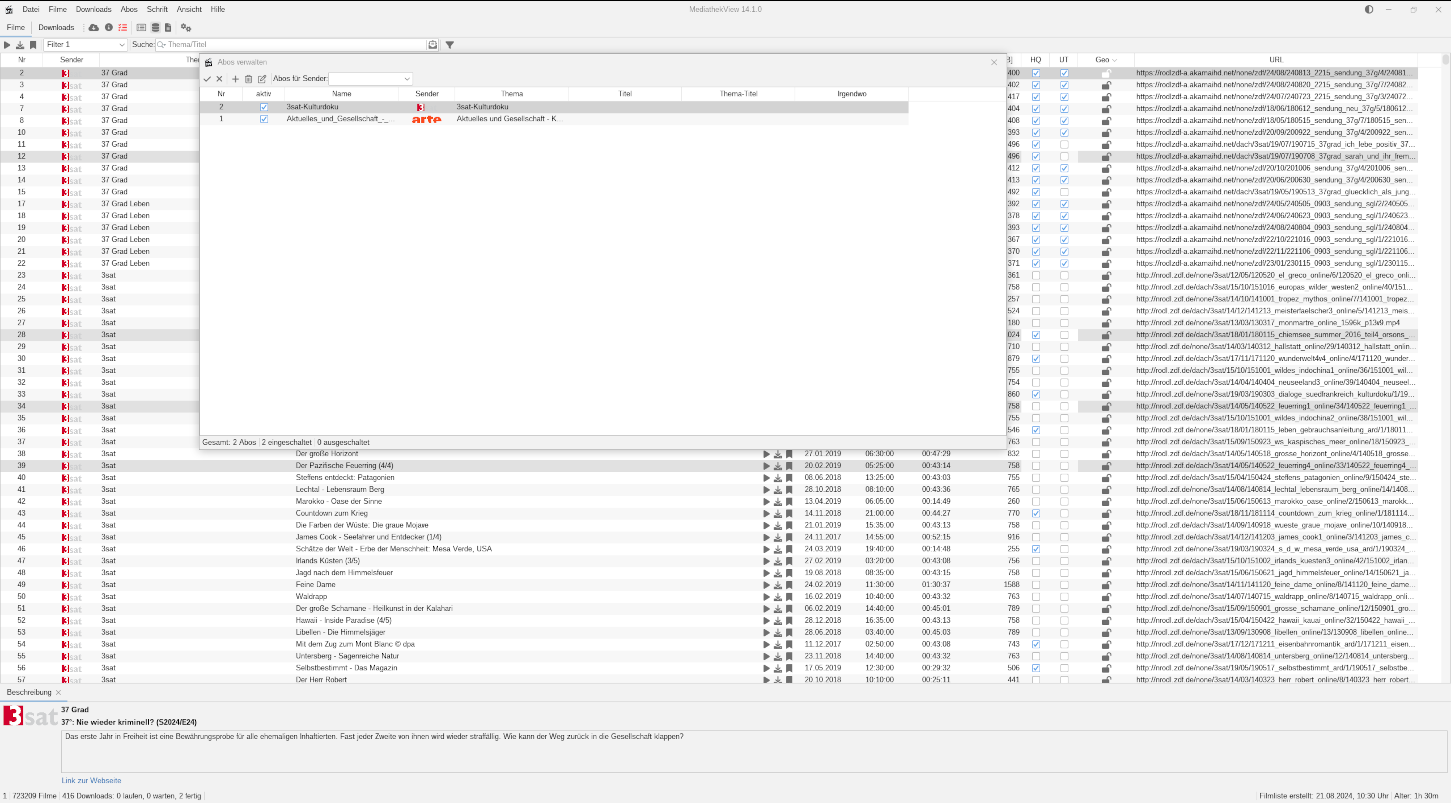1451x803 pixels.
Task: Open the Abos für Sender dropdown
Action: 370,79
